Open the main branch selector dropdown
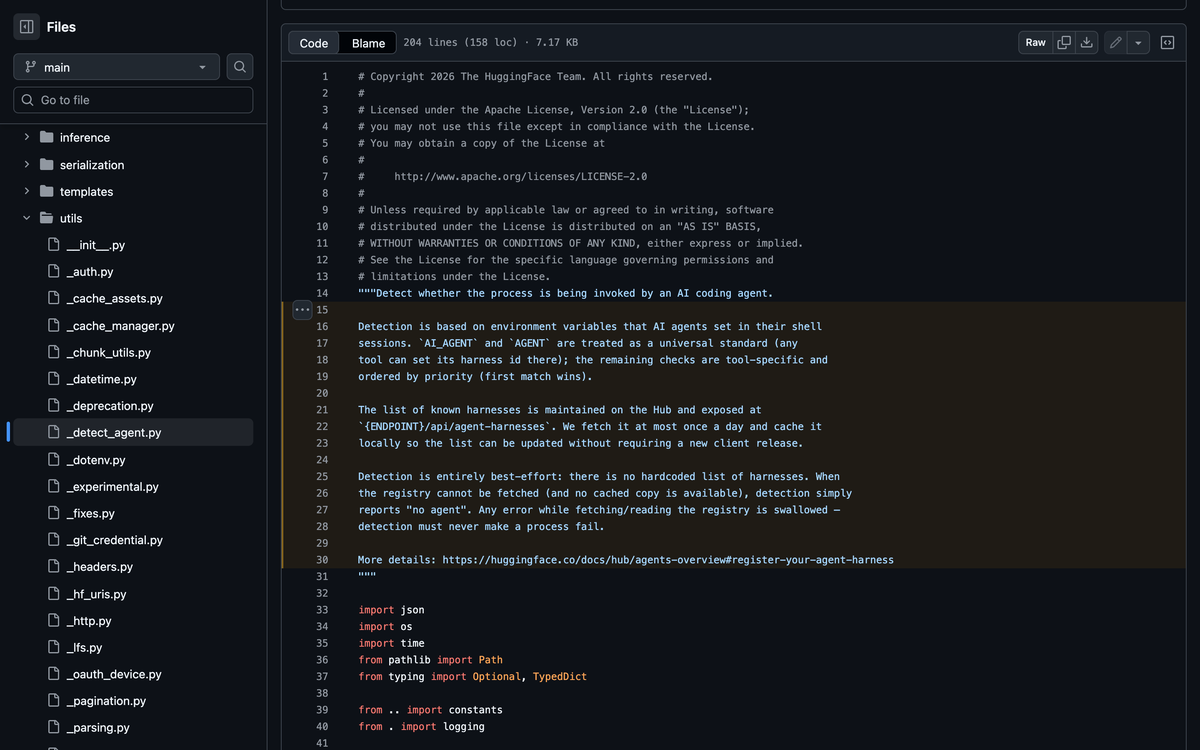This screenshot has width=1200, height=750. [x=116, y=67]
